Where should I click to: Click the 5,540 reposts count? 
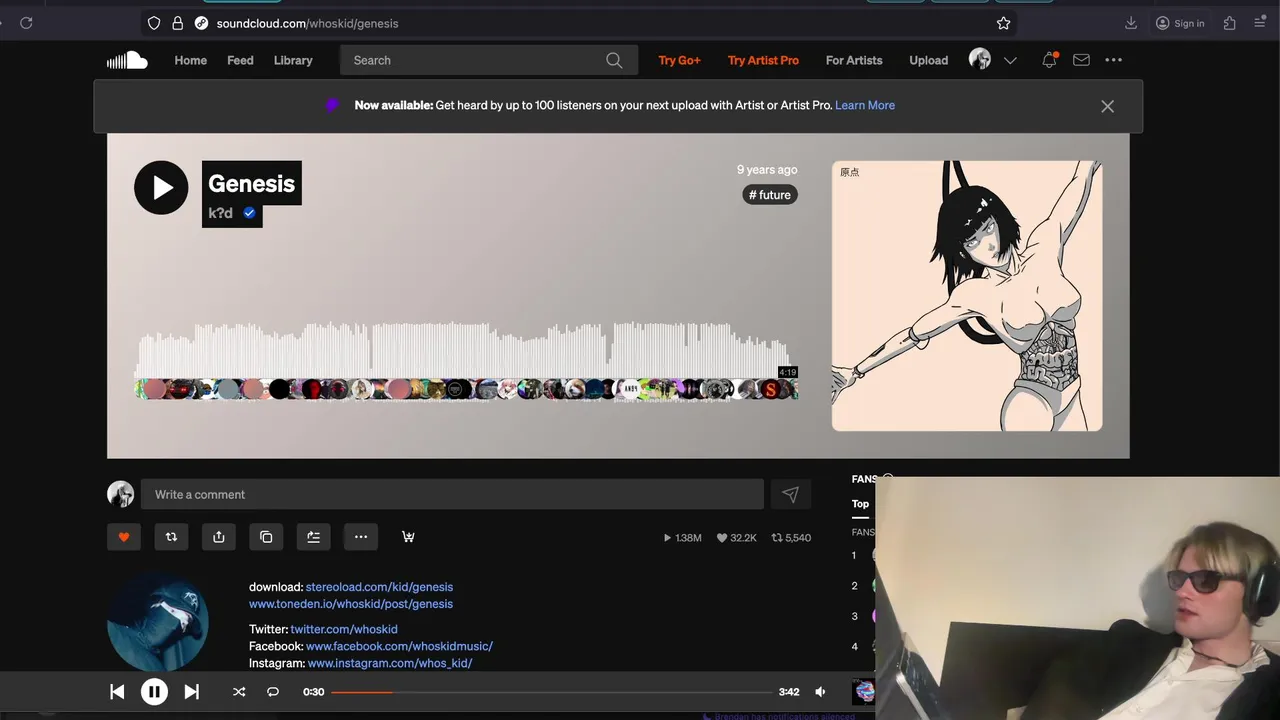tap(790, 538)
